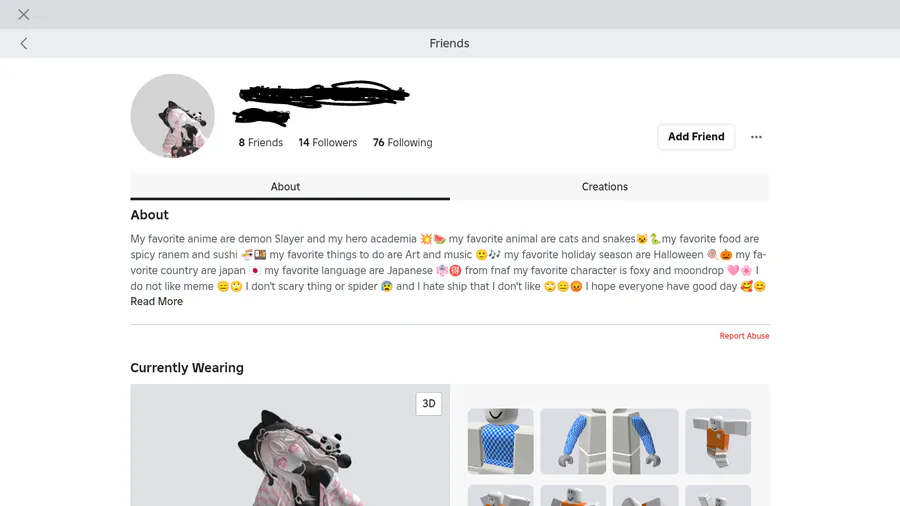
Task: Open the orange shirt avatar animation item
Action: coord(717,441)
